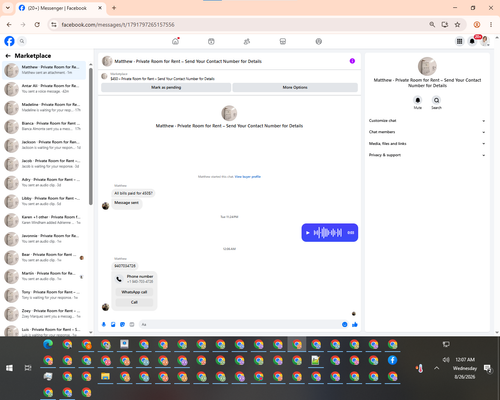Expand the Customize chat section
Screen dimensions: 500x400
(x=427, y=121)
